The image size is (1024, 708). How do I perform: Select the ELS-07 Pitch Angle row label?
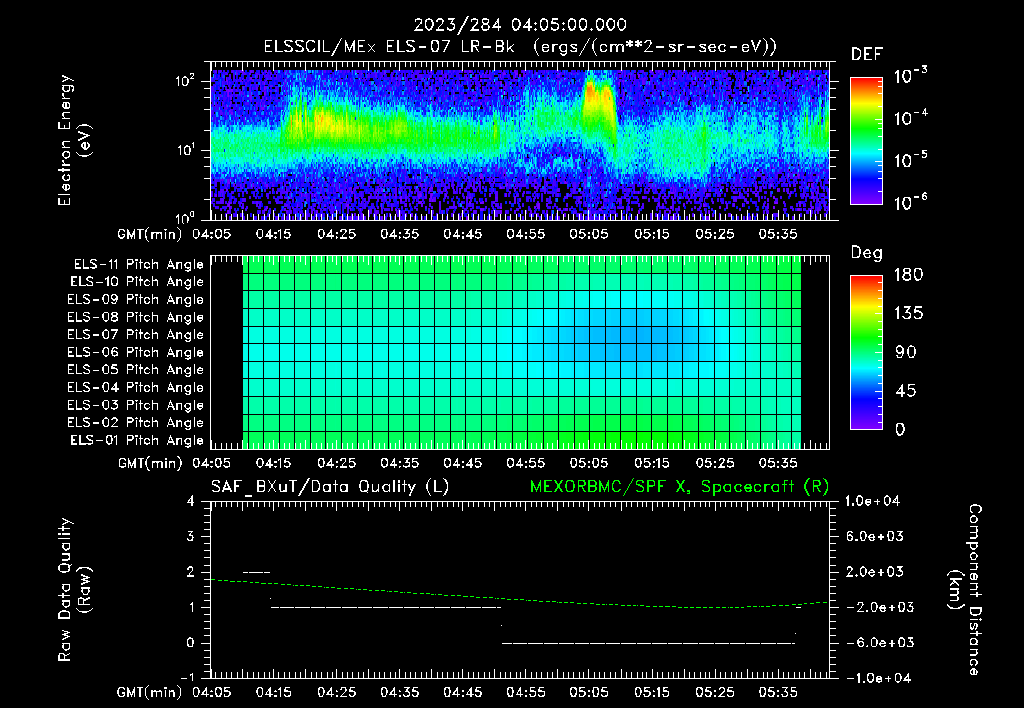tap(135, 334)
